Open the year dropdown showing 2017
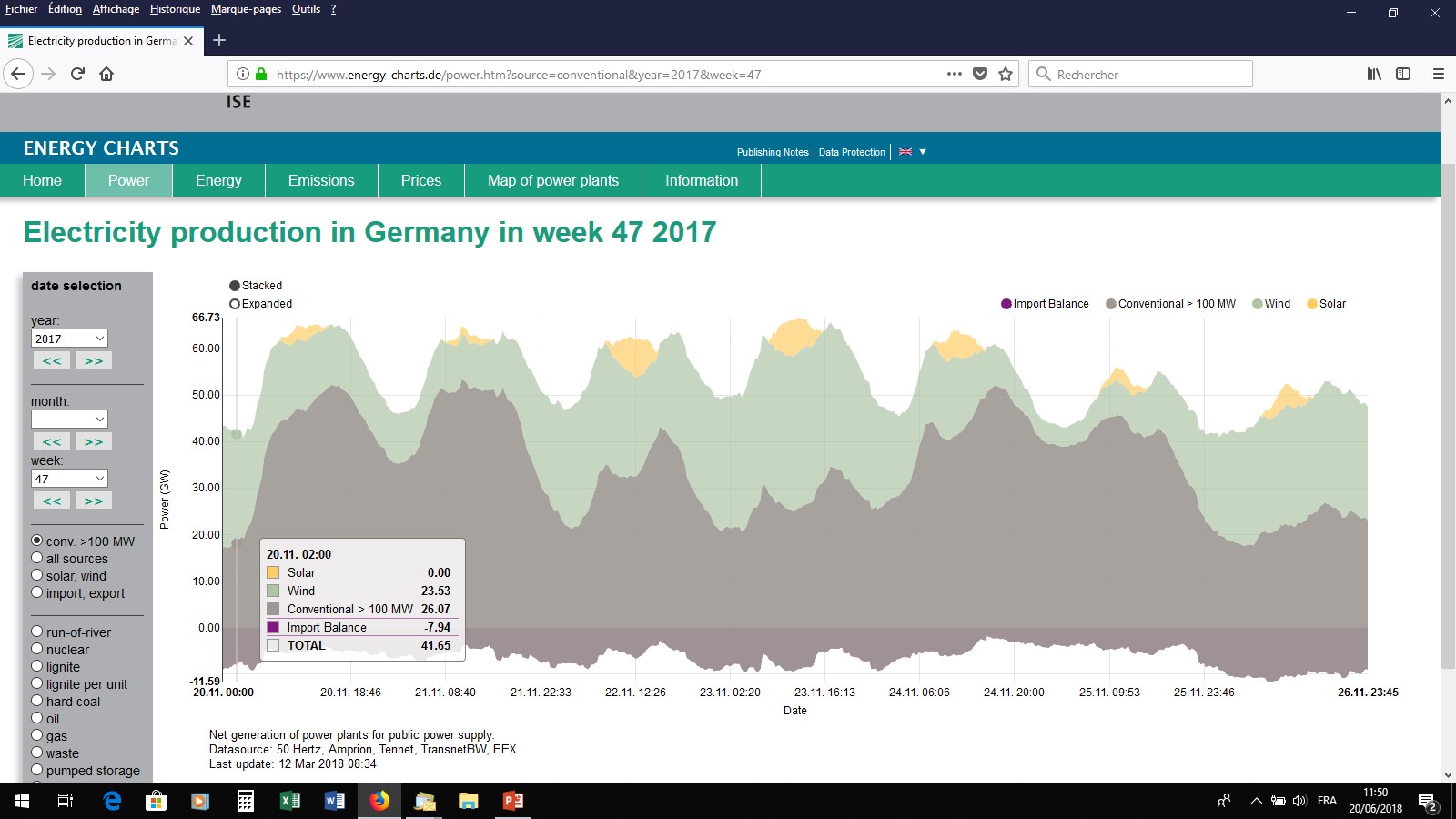This screenshot has height=819, width=1456. 69,339
